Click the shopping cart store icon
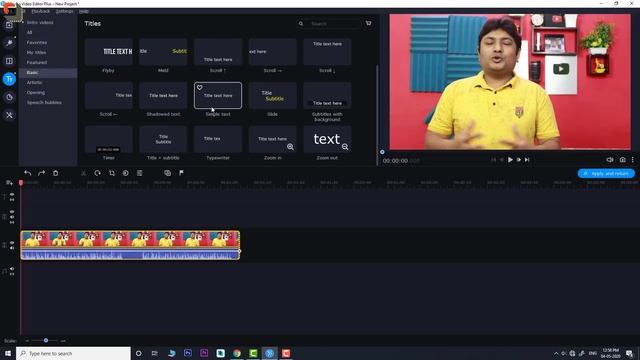 click(369, 23)
